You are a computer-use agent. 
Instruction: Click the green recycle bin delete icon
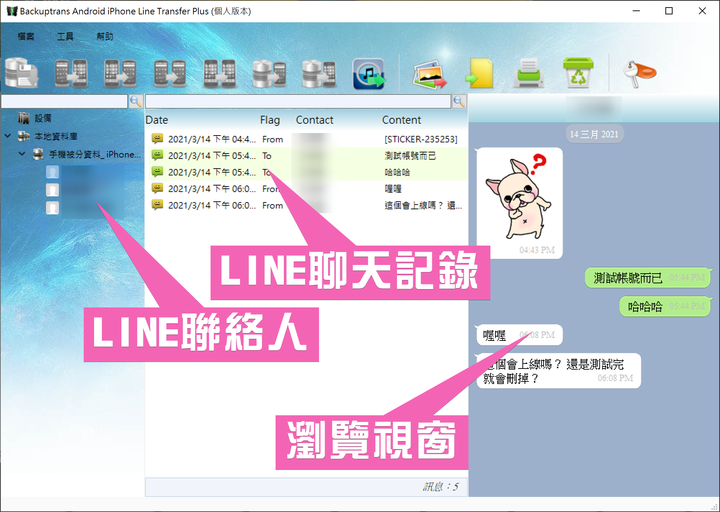pyautogui.click(x=578, y=72)
